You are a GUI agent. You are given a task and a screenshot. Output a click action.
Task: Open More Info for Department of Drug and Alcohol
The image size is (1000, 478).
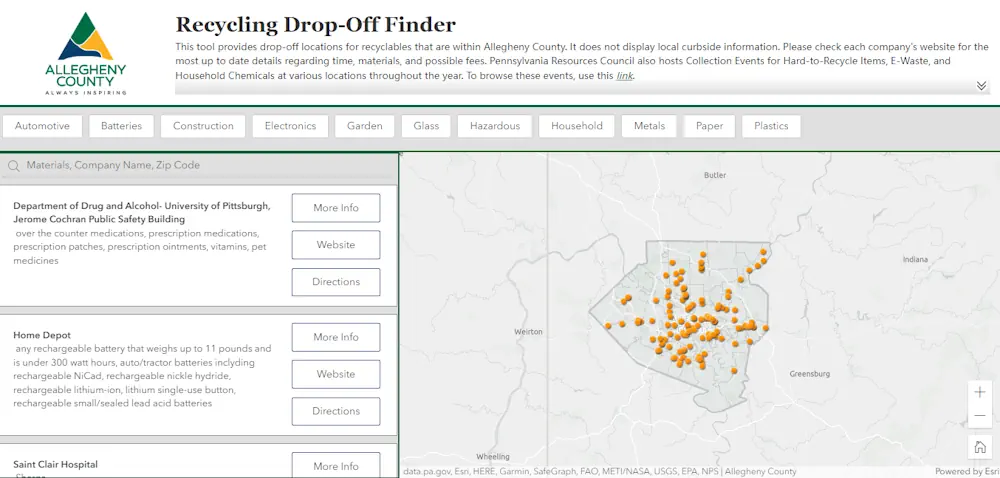[x=335, y=208]
